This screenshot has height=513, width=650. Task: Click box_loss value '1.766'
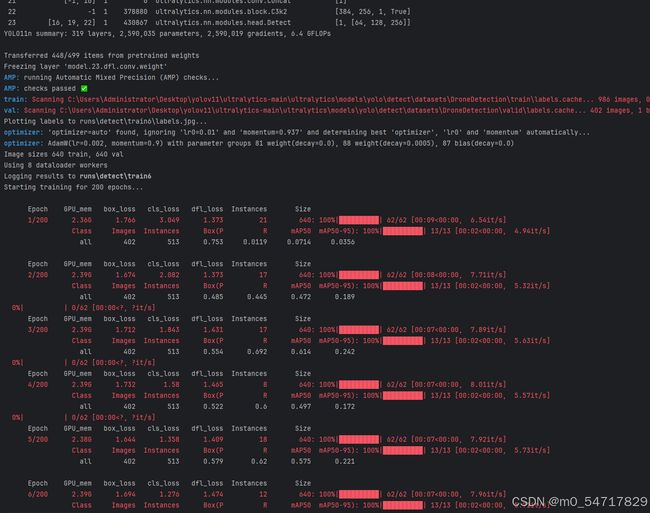[125, 220]
